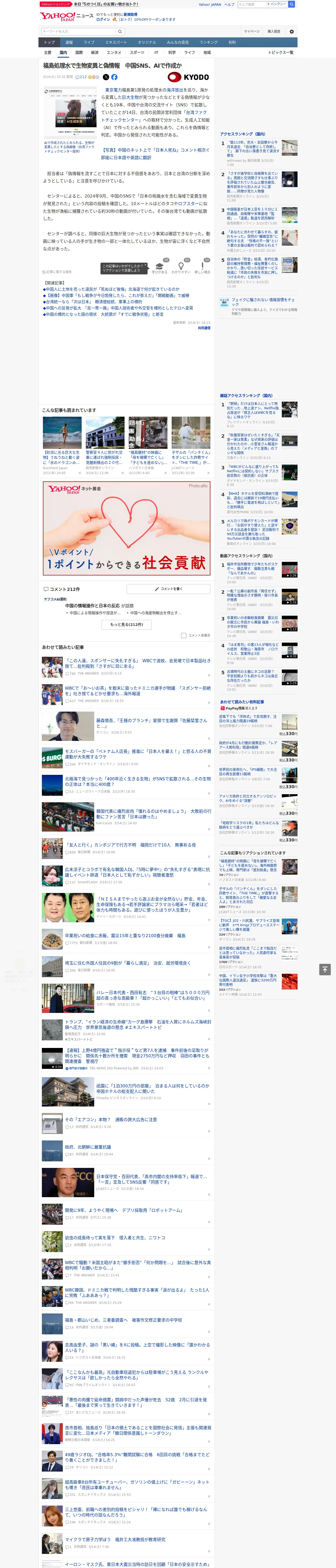The width and height of the screenshot is (336, 1568).
Task: Play the video ranking clip marked 1:13
Action: pos(290,624)
